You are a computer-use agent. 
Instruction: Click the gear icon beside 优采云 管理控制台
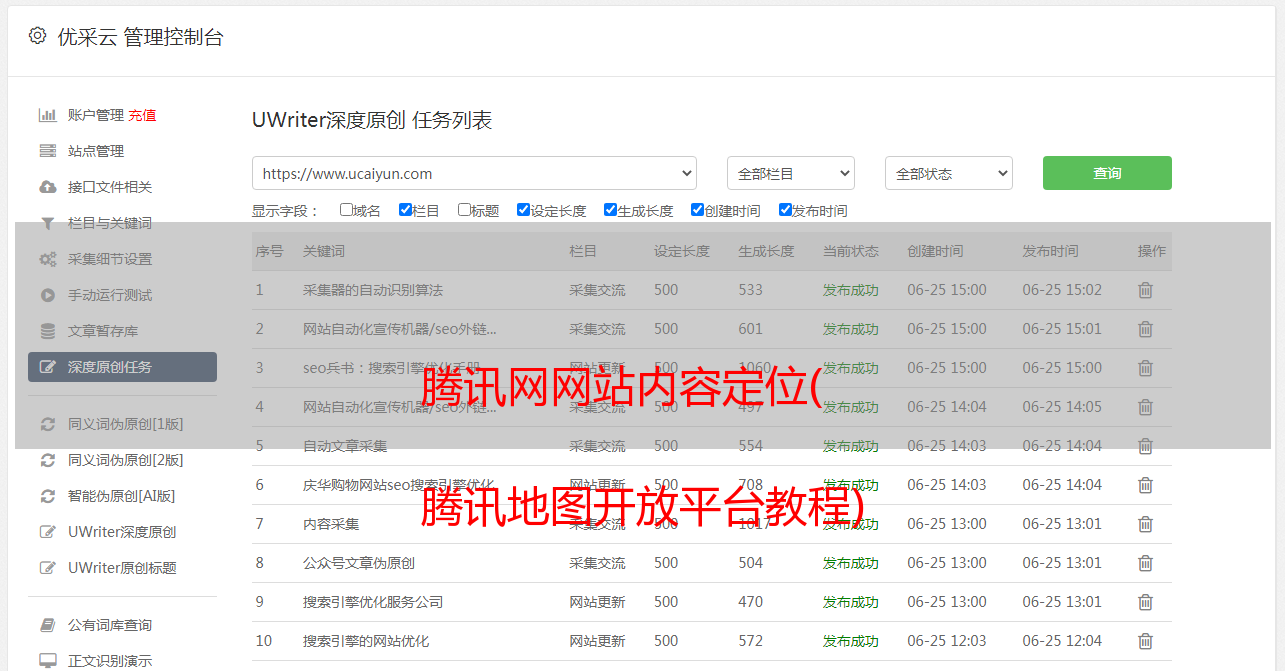click(x=37, y=36)
